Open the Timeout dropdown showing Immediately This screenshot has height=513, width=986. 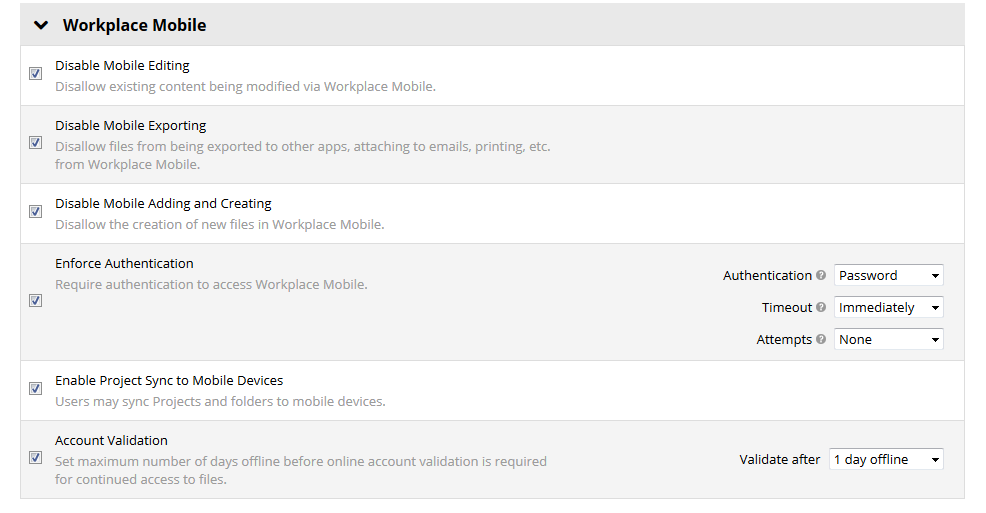point(888,308)
